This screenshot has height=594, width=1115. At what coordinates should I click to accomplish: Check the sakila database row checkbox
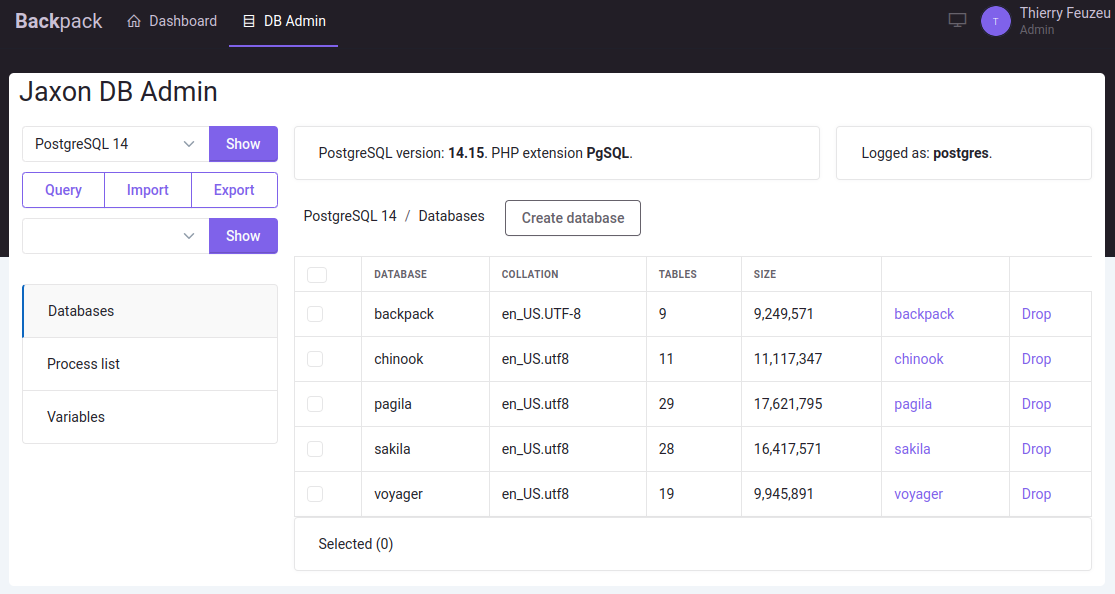[x=315, y=449]
